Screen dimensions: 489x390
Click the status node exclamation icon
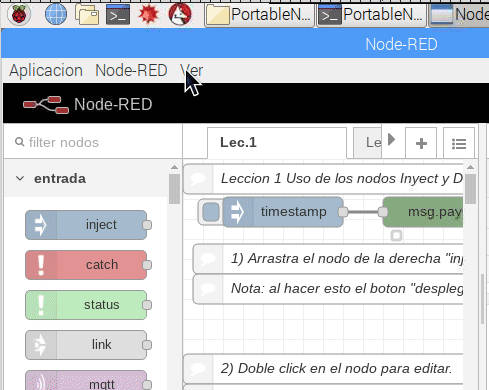(41, 305)
